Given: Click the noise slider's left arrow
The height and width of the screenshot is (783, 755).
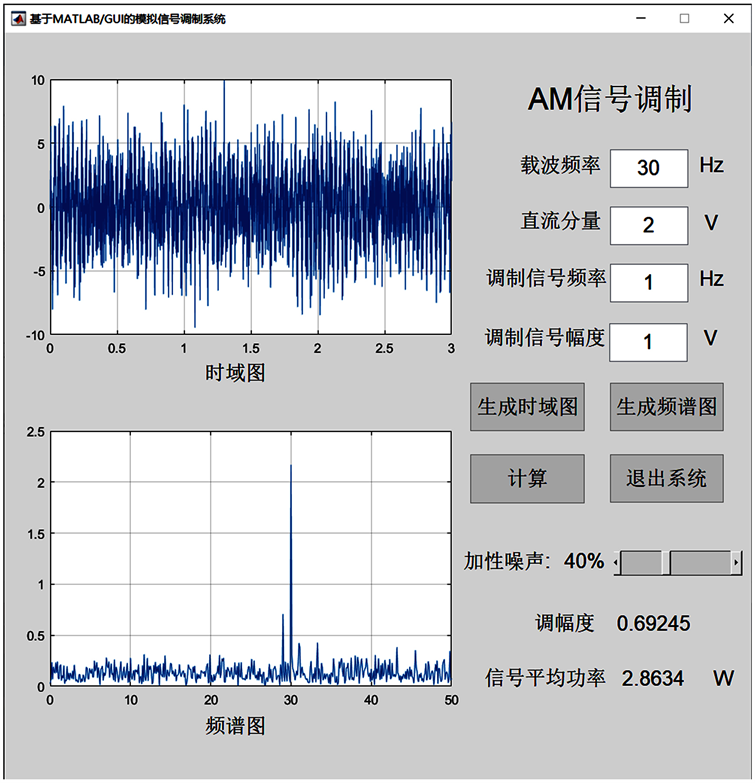Looking at the screenshot, I should point(617,563).
